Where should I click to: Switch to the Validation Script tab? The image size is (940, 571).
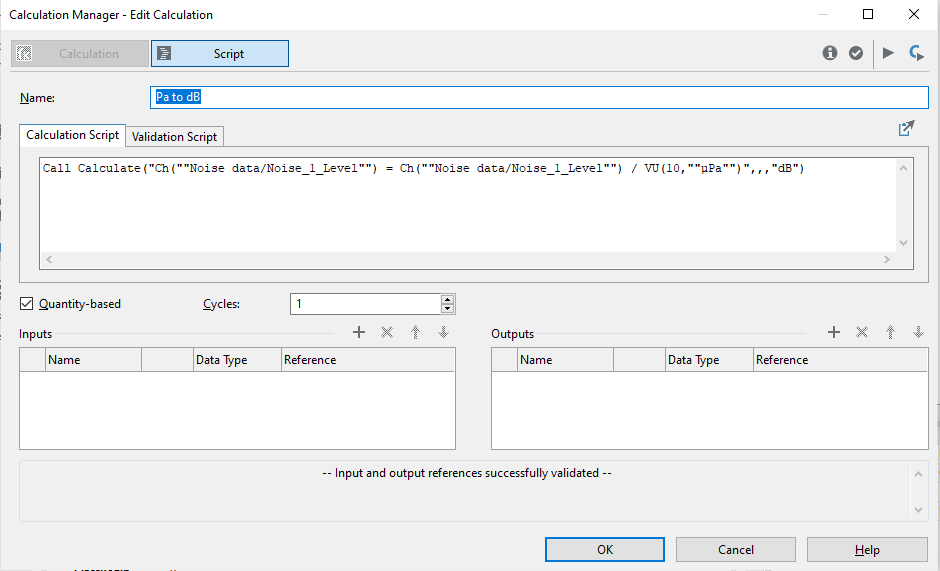174,136
